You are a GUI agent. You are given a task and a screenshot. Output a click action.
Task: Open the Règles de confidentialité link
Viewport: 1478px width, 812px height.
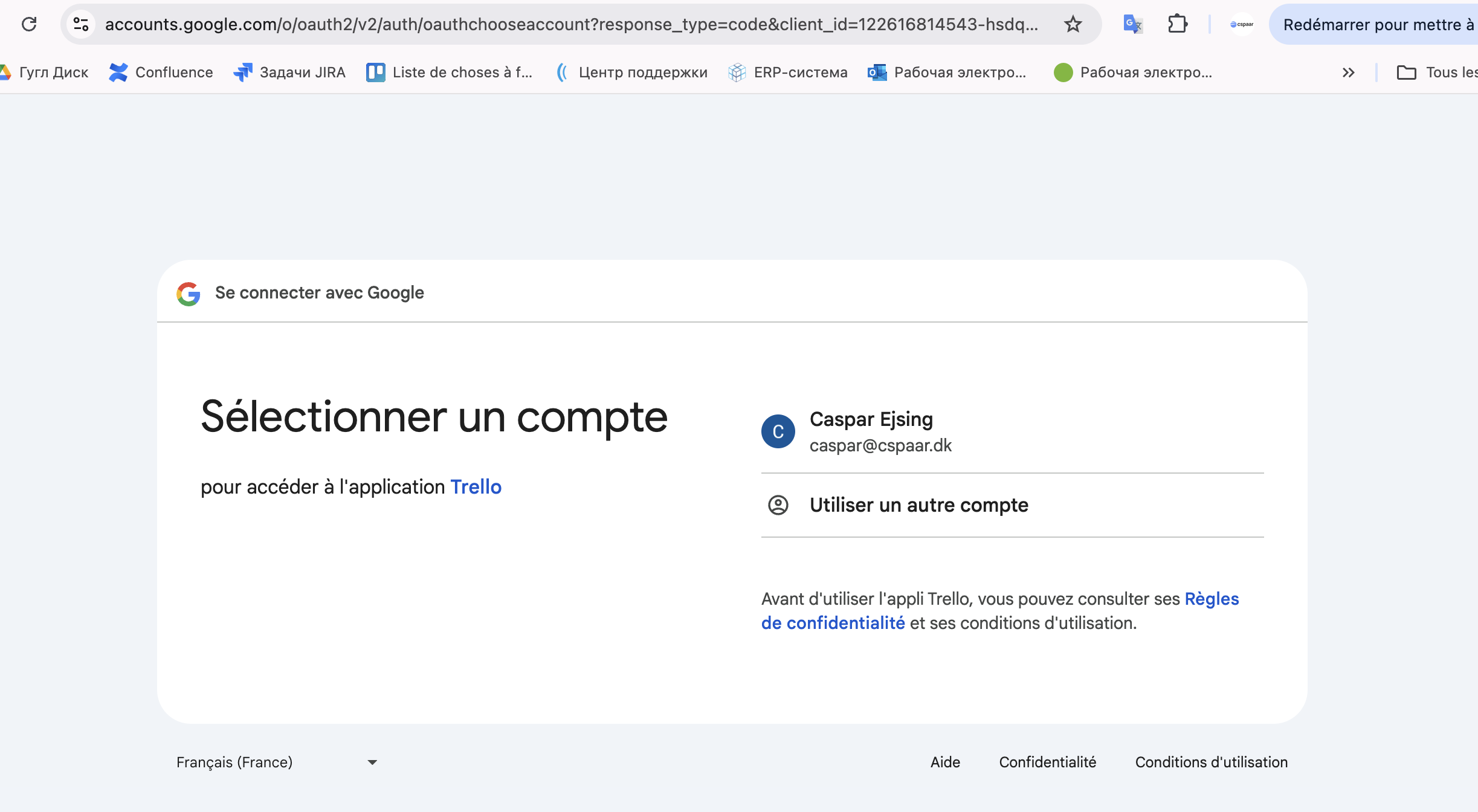pos(1000,611)
